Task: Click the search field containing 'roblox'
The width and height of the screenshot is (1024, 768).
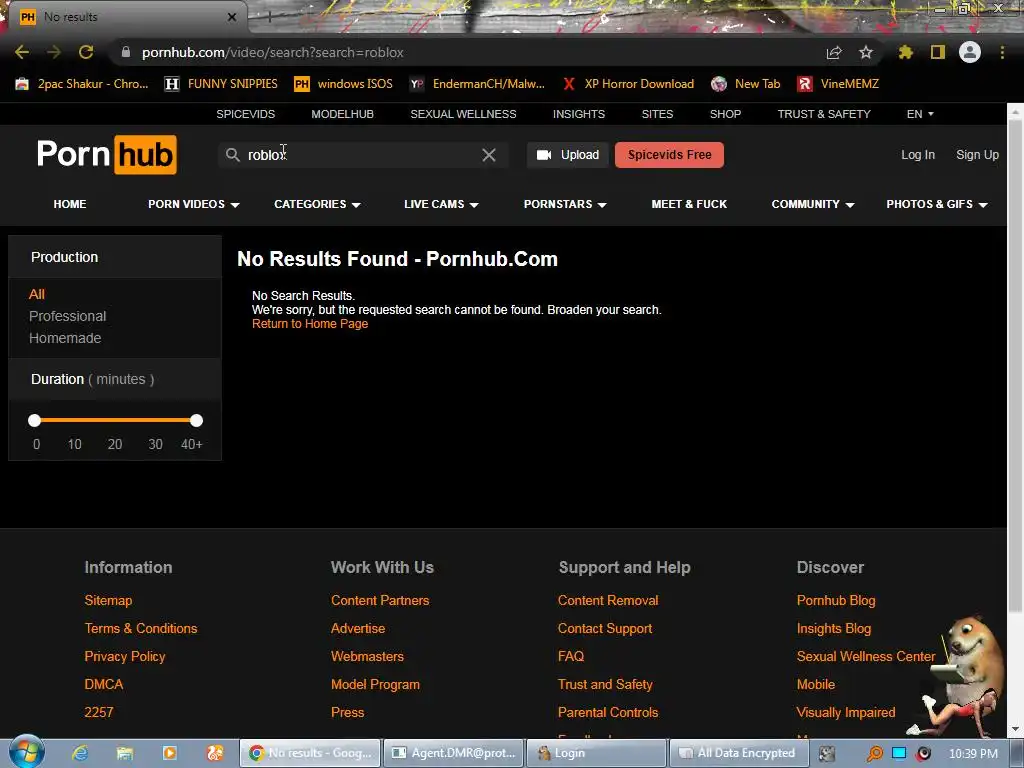Action: pyautogui.click(x=363, y=155)
